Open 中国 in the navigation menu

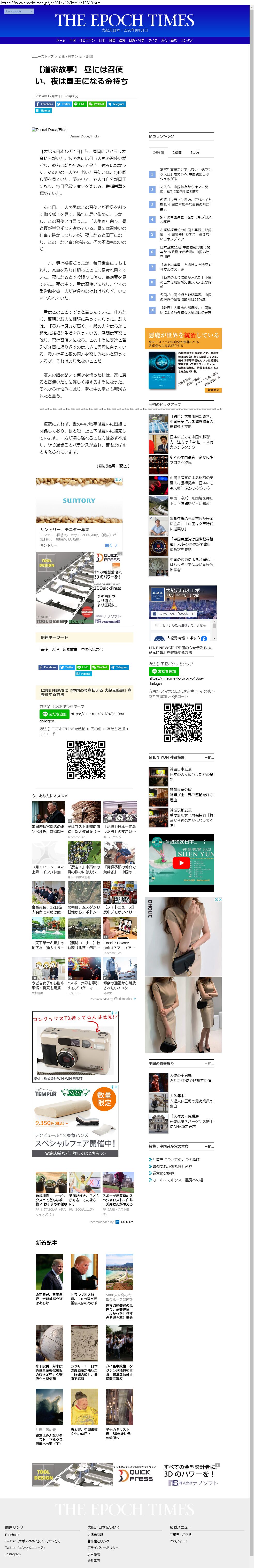(x=72, y=40)
